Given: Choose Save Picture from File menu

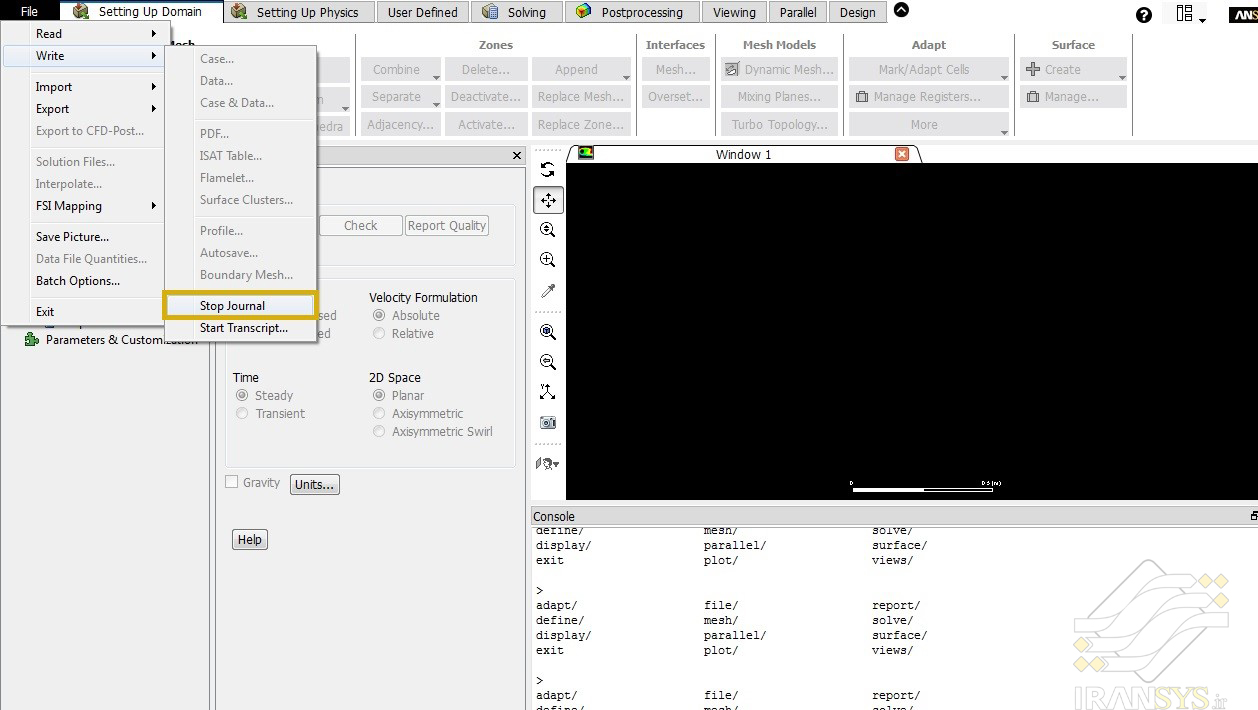Looking at the screenshot, I should point(83,237).
